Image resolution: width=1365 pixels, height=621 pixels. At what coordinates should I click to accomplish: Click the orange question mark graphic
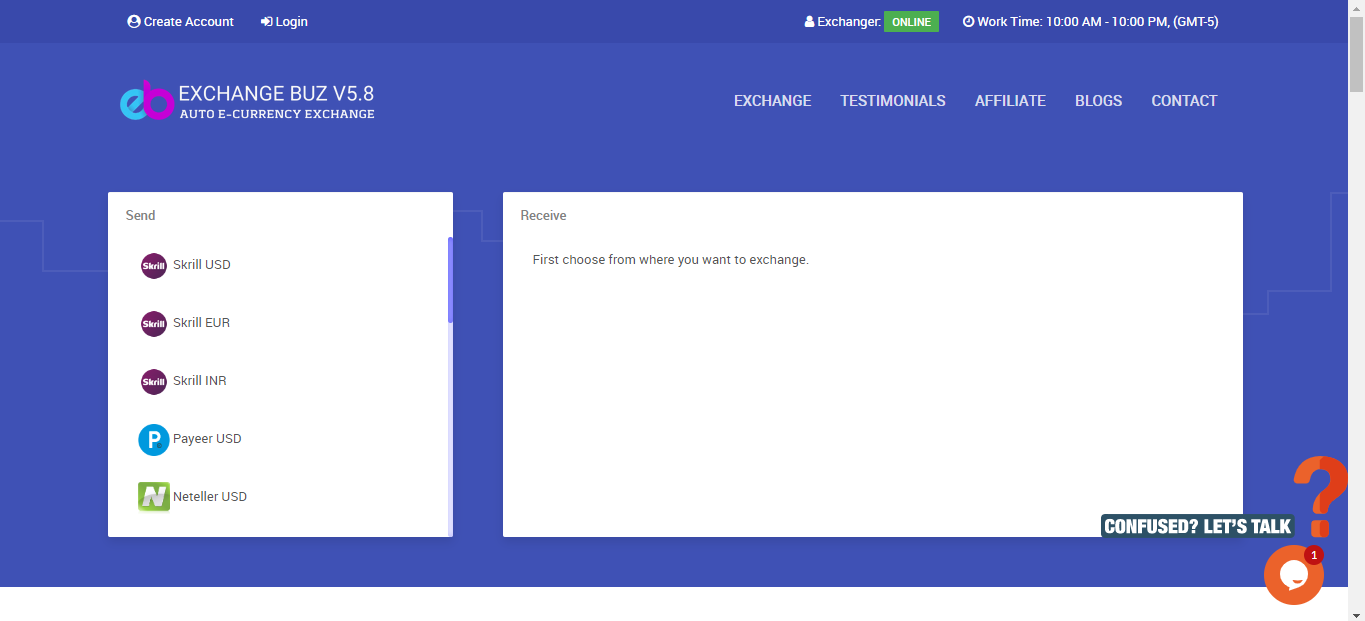pyautogui.click(x=1321, y=495)
